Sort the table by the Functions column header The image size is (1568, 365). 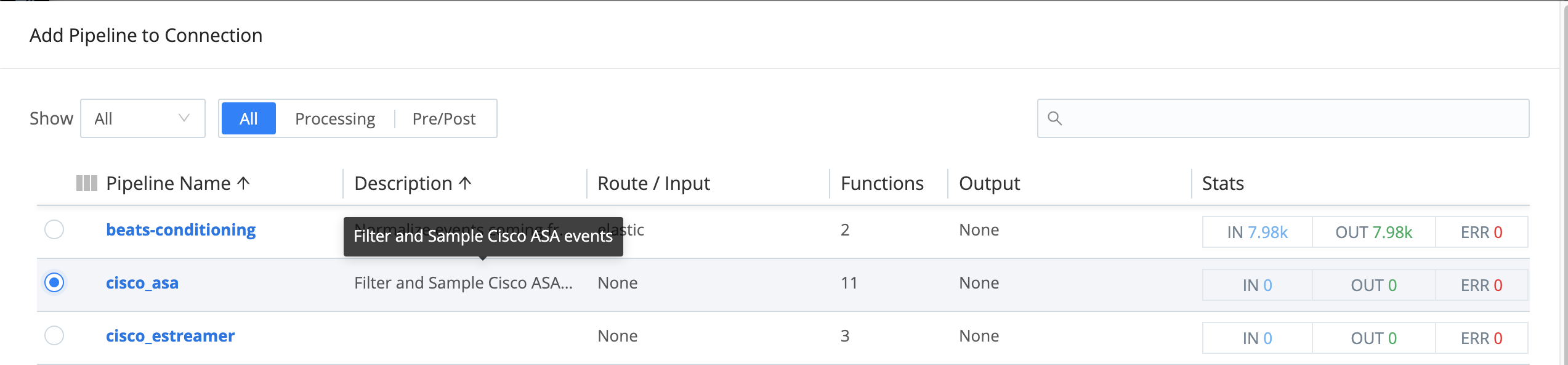click(x=882, y=183)
